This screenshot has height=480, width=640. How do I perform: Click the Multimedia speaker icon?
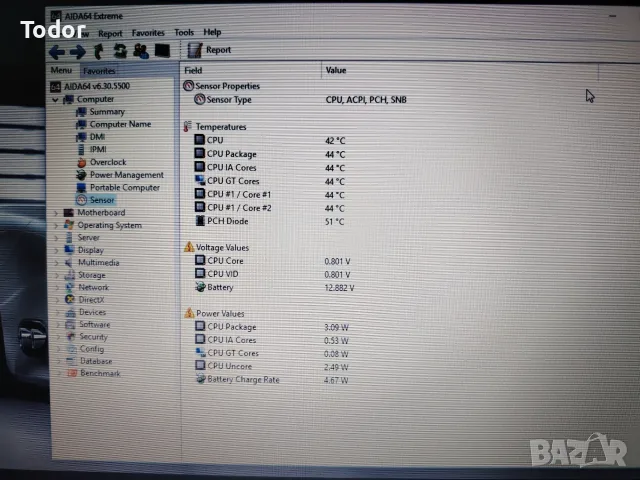point(69,262)
